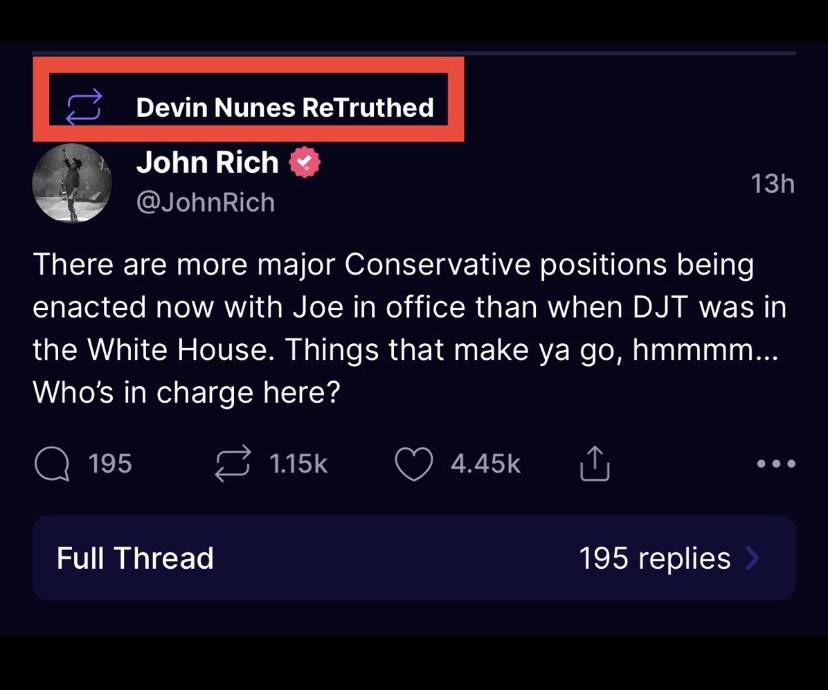
Task: Click the 13h post timestamp
Action: pos(772,183)
